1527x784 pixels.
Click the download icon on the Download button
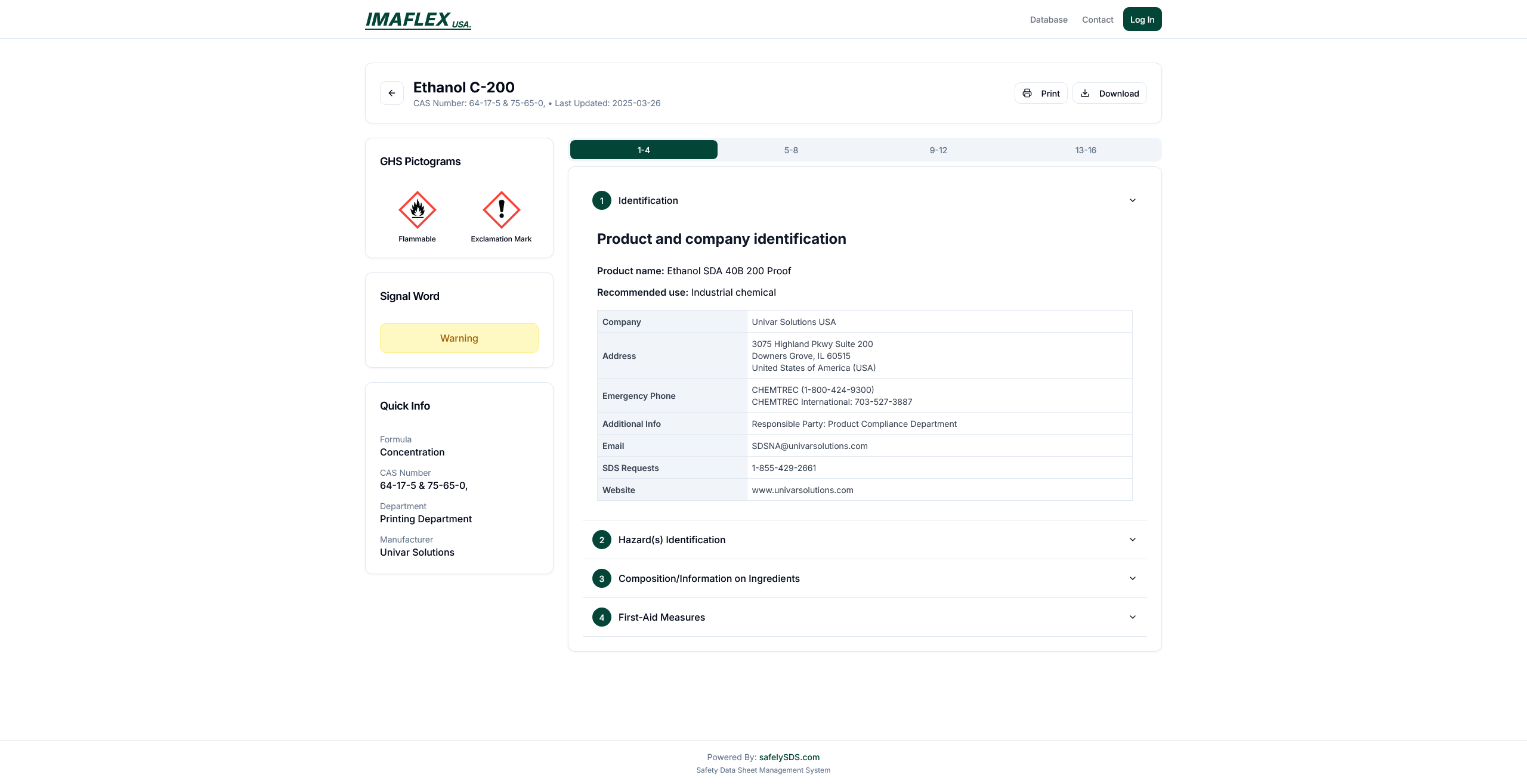point(1084,93)
